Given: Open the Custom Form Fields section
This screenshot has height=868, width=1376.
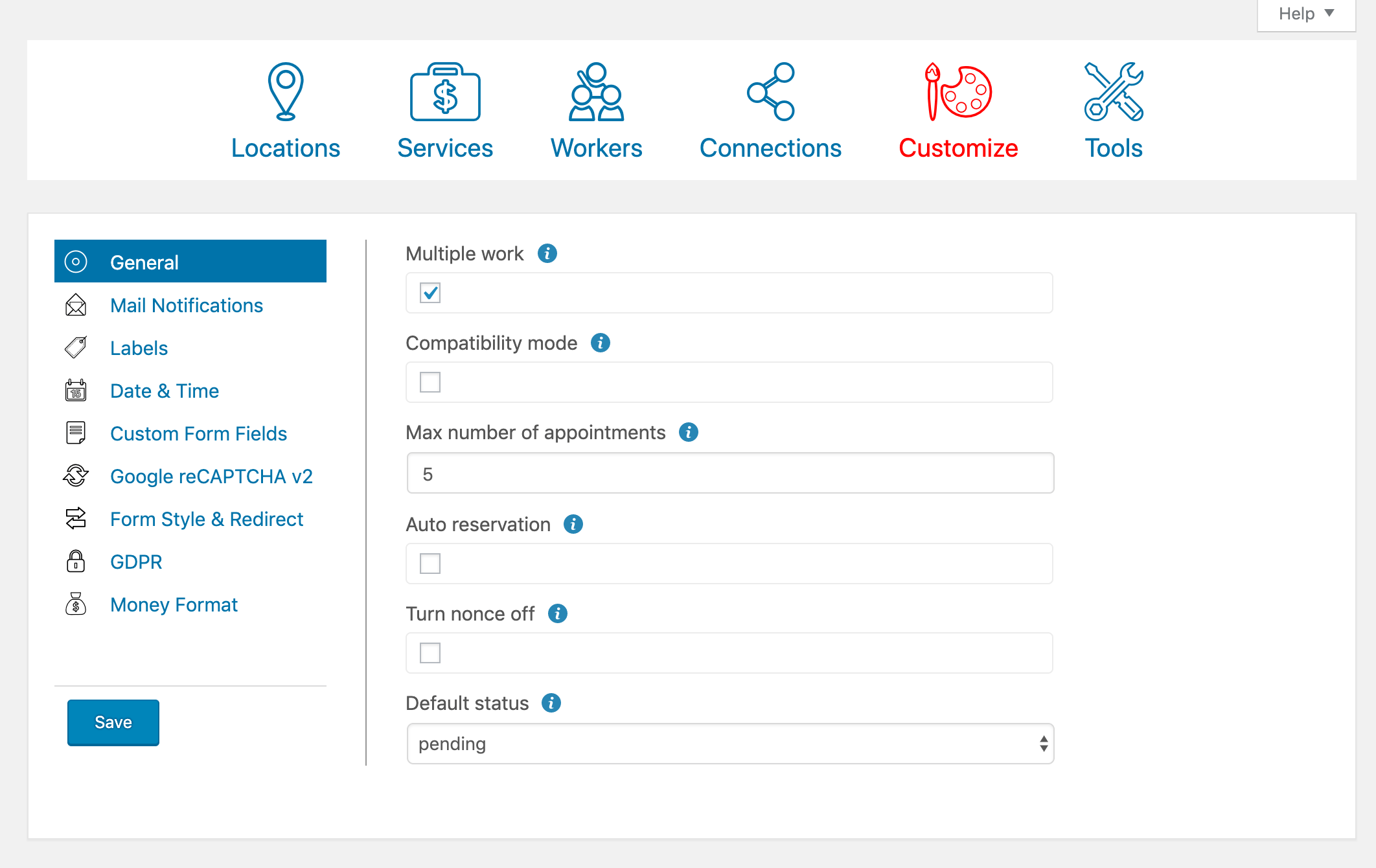Looking at the screenshot, I should [x=198, y=433].
